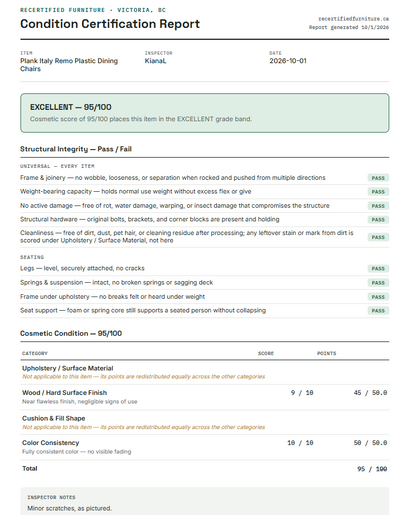Image resolution: width=416 pixels, height=515 pixels.
Task: Click the PASS badge for Structural hardware
Action: pyautogui.click(x=378, y=220)
